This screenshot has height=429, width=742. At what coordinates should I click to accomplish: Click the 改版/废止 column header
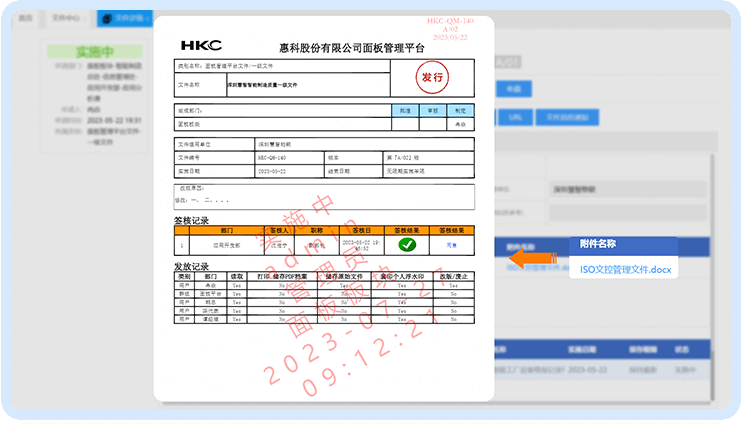[x=453, y=276]
